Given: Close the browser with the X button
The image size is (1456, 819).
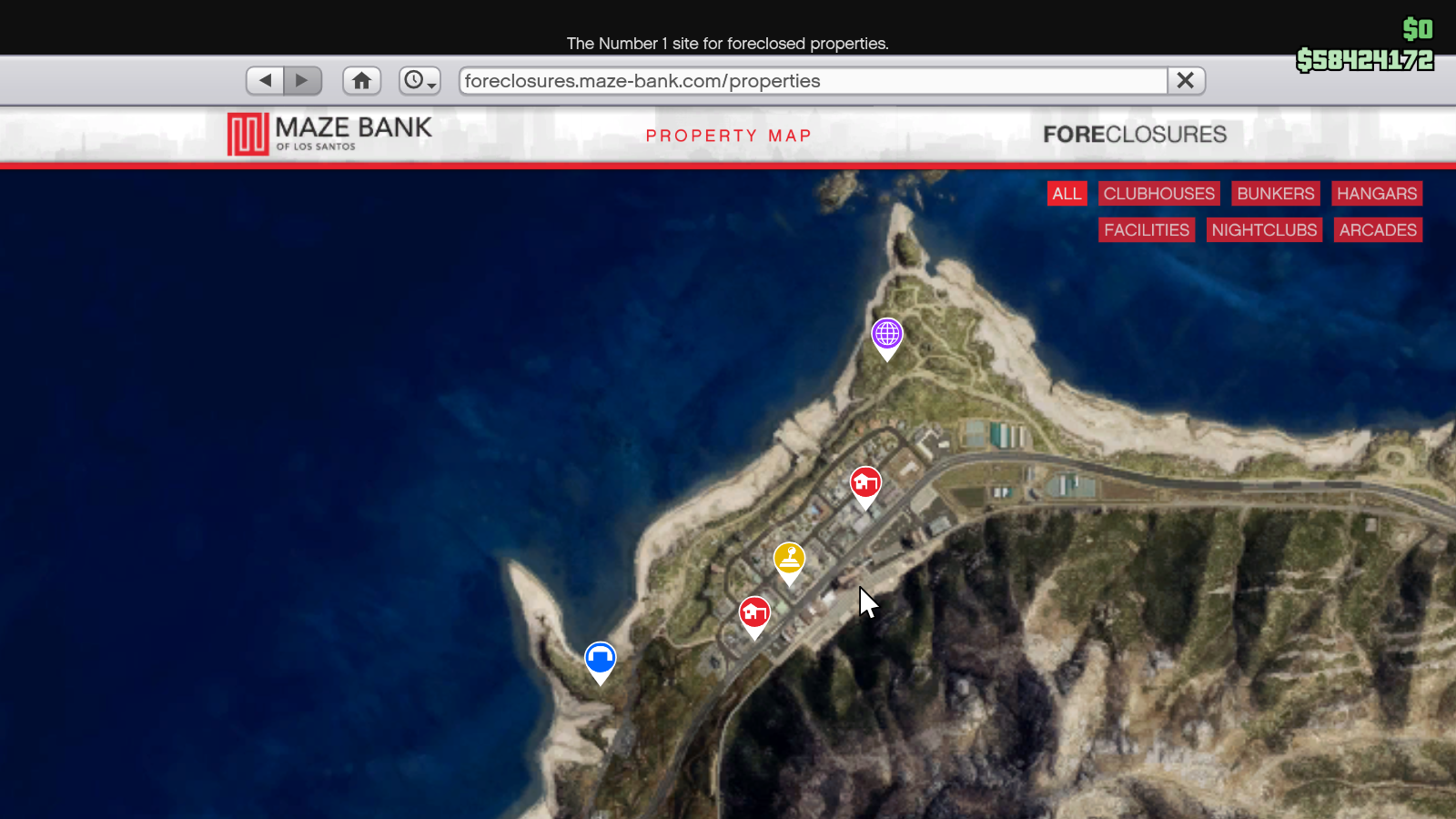Looking at the screenshot, I should (x=1186, y=81).
